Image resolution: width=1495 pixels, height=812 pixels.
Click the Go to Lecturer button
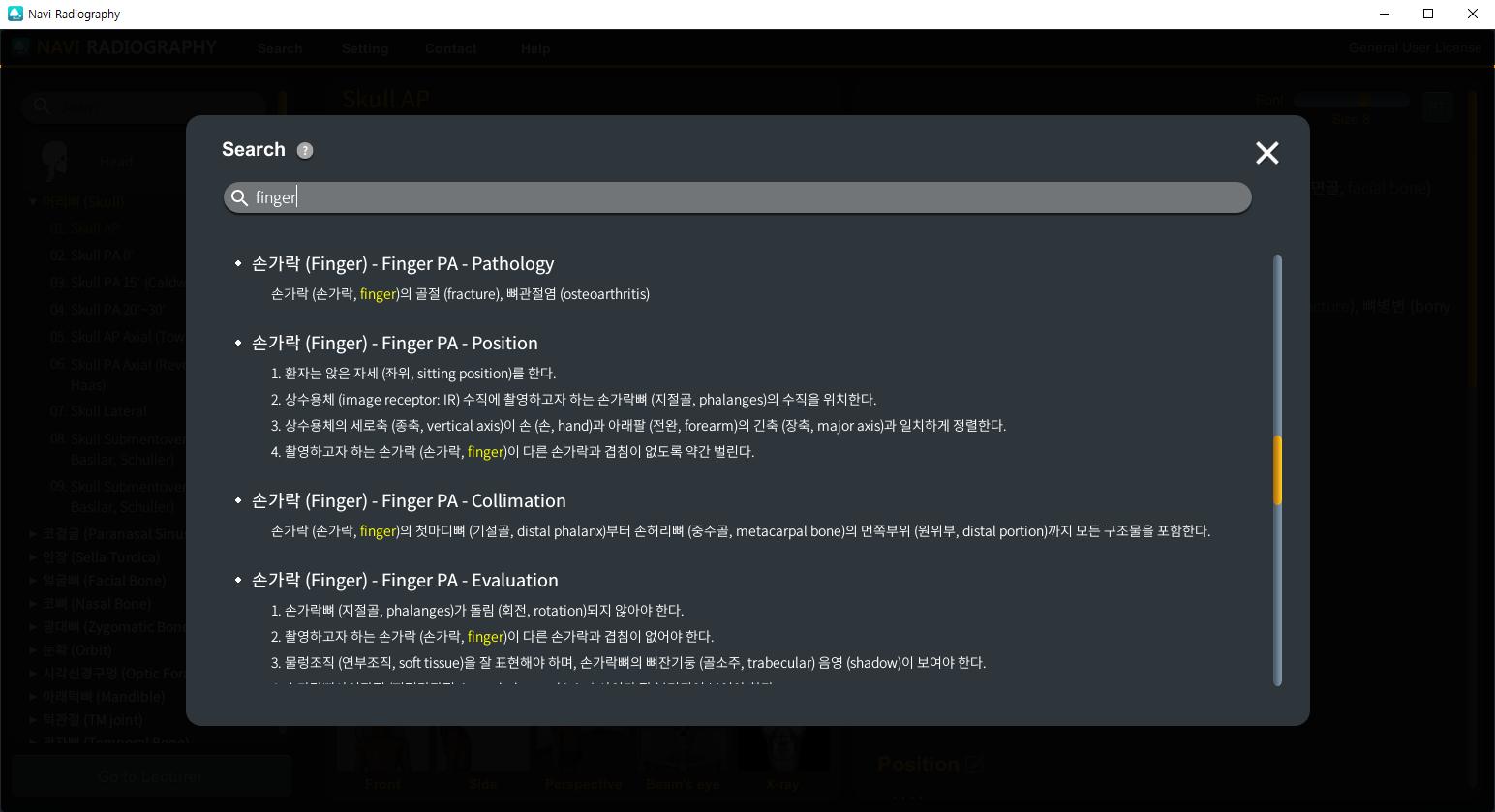[x=151, y=776]
